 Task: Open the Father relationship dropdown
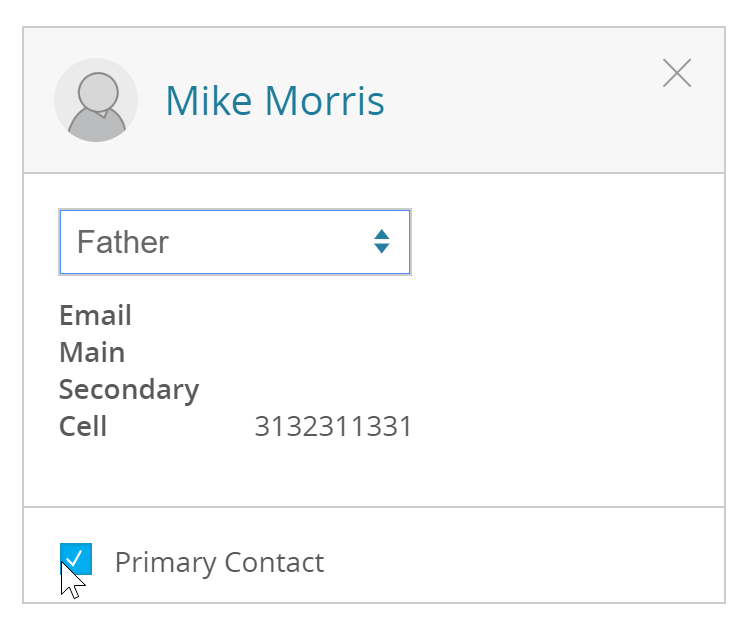click(x=235, y=242)
